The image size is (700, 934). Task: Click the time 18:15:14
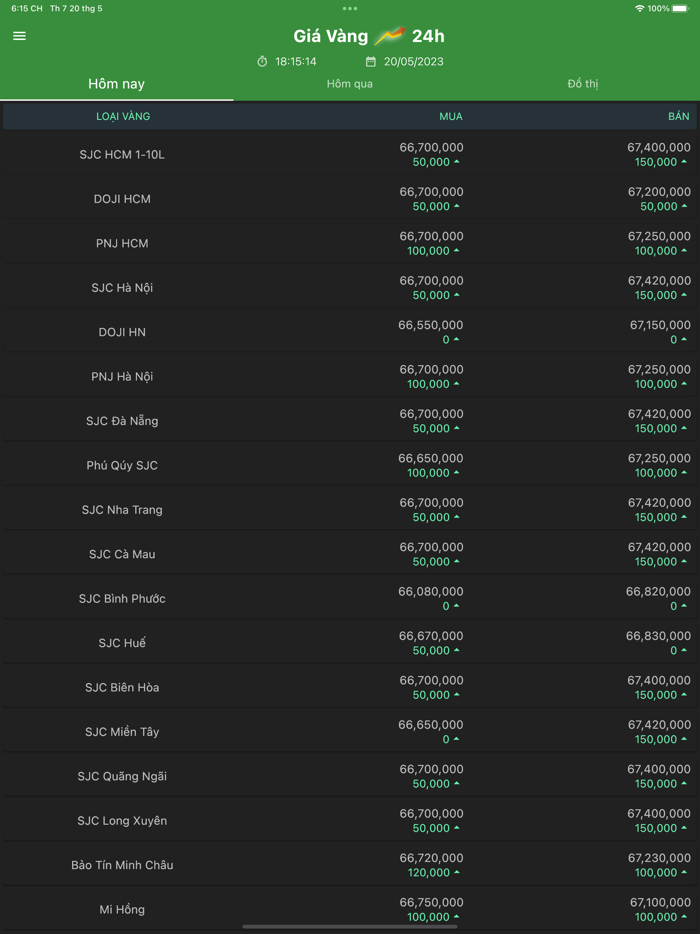pyautogui.click(x=295, y=61)
